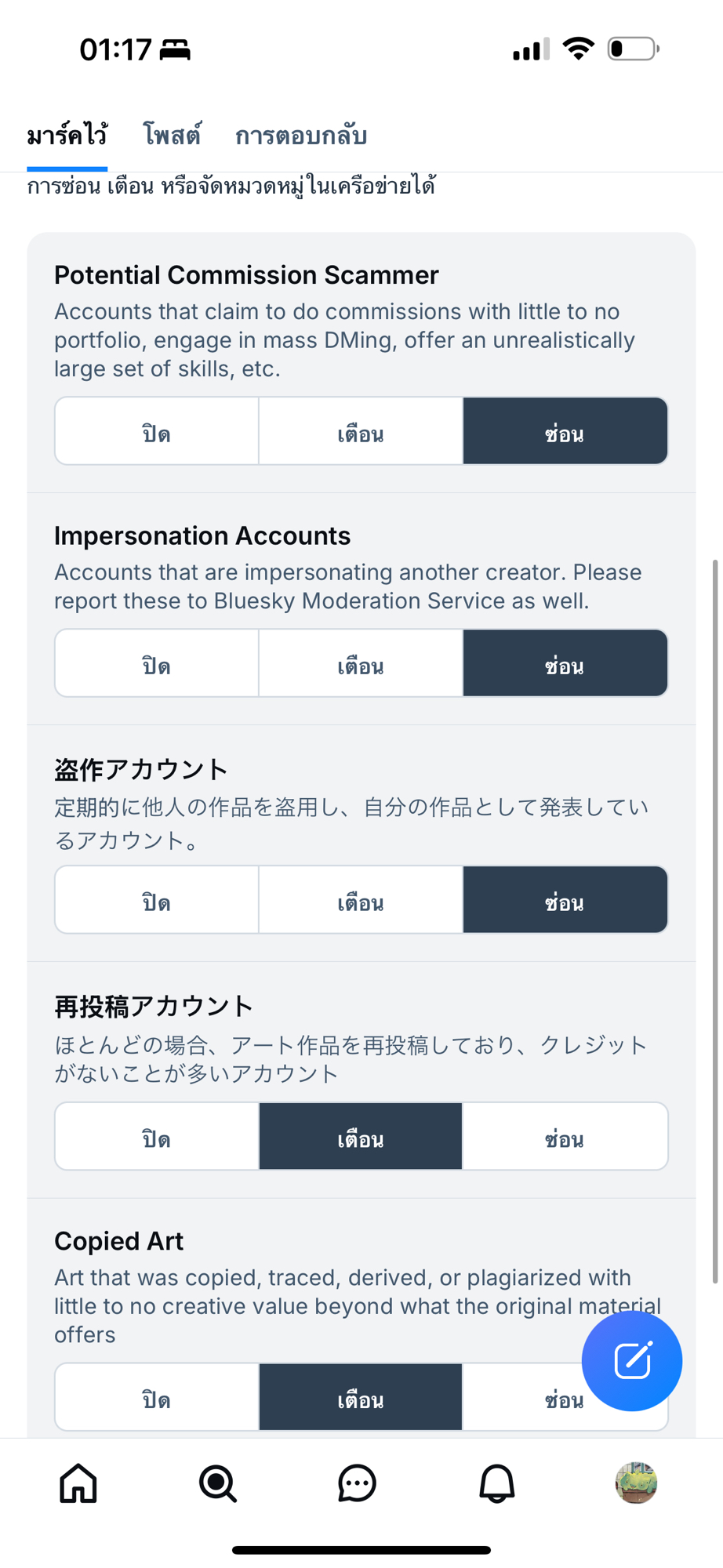Set Impersonation Accounts to เตือน

[361, 663]
